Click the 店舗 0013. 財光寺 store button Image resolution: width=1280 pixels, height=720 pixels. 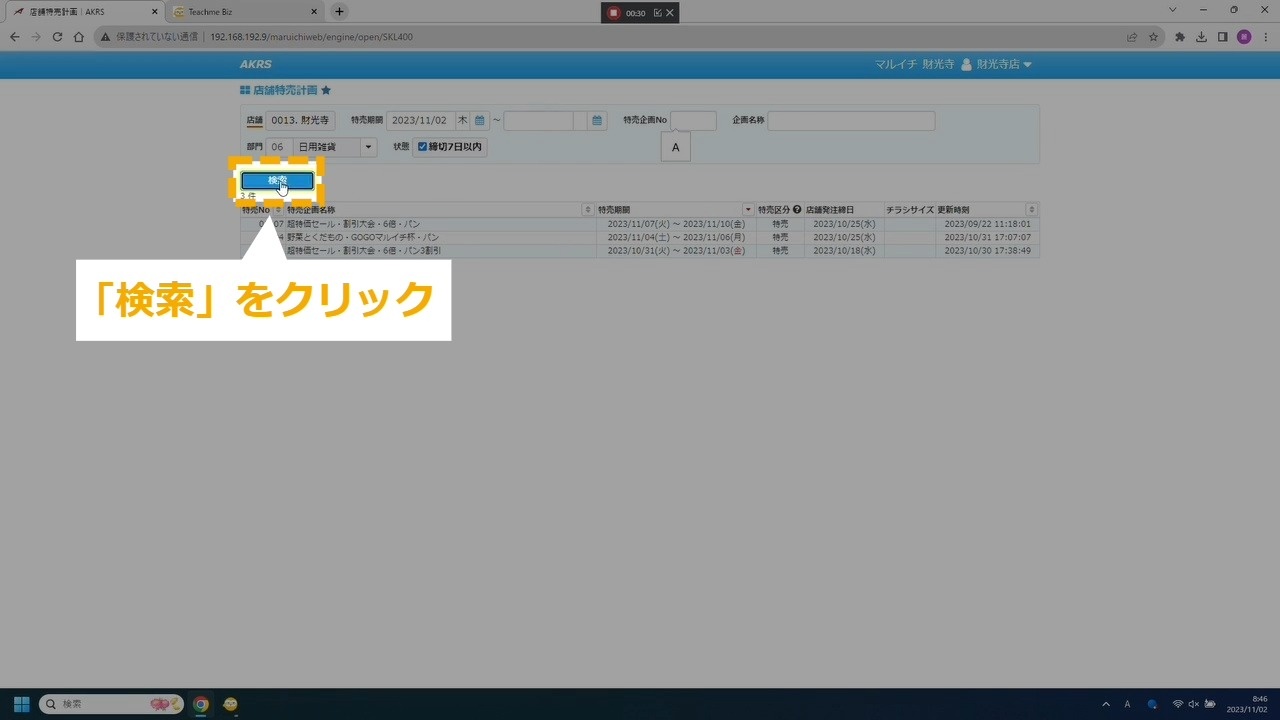point(300,121)
